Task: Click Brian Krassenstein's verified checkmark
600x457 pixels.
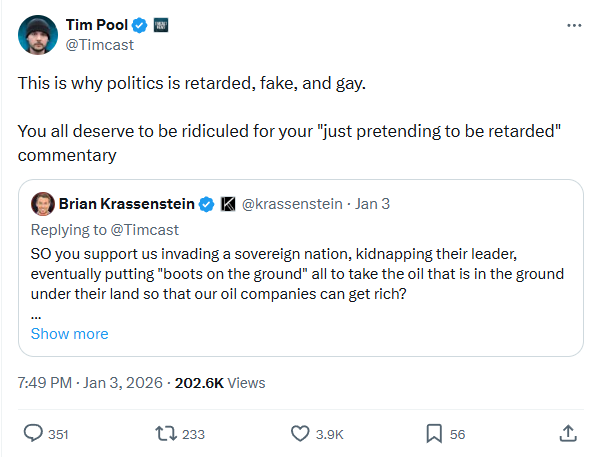Action: pos(207,204)
